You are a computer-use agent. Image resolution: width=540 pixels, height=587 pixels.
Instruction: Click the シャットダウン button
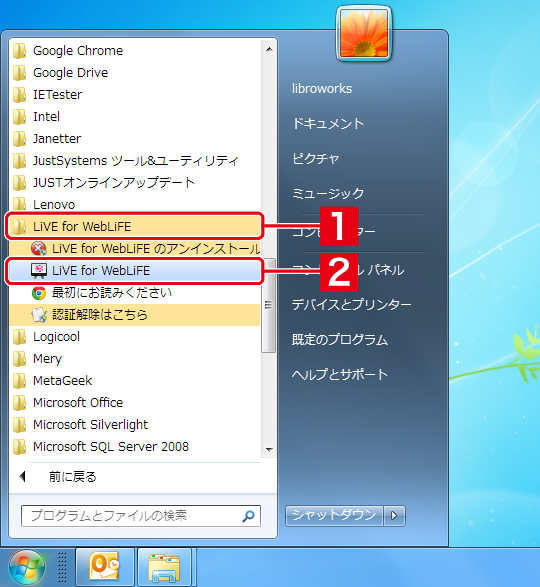click(334, 516)
